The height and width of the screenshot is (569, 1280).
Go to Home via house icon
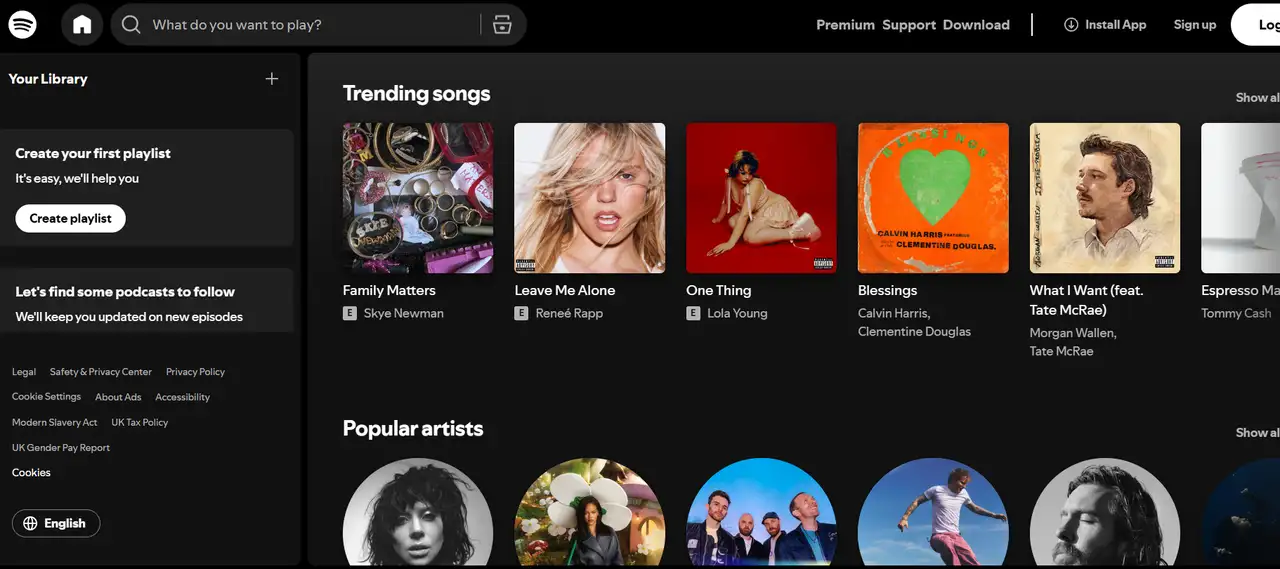[82, 25]
